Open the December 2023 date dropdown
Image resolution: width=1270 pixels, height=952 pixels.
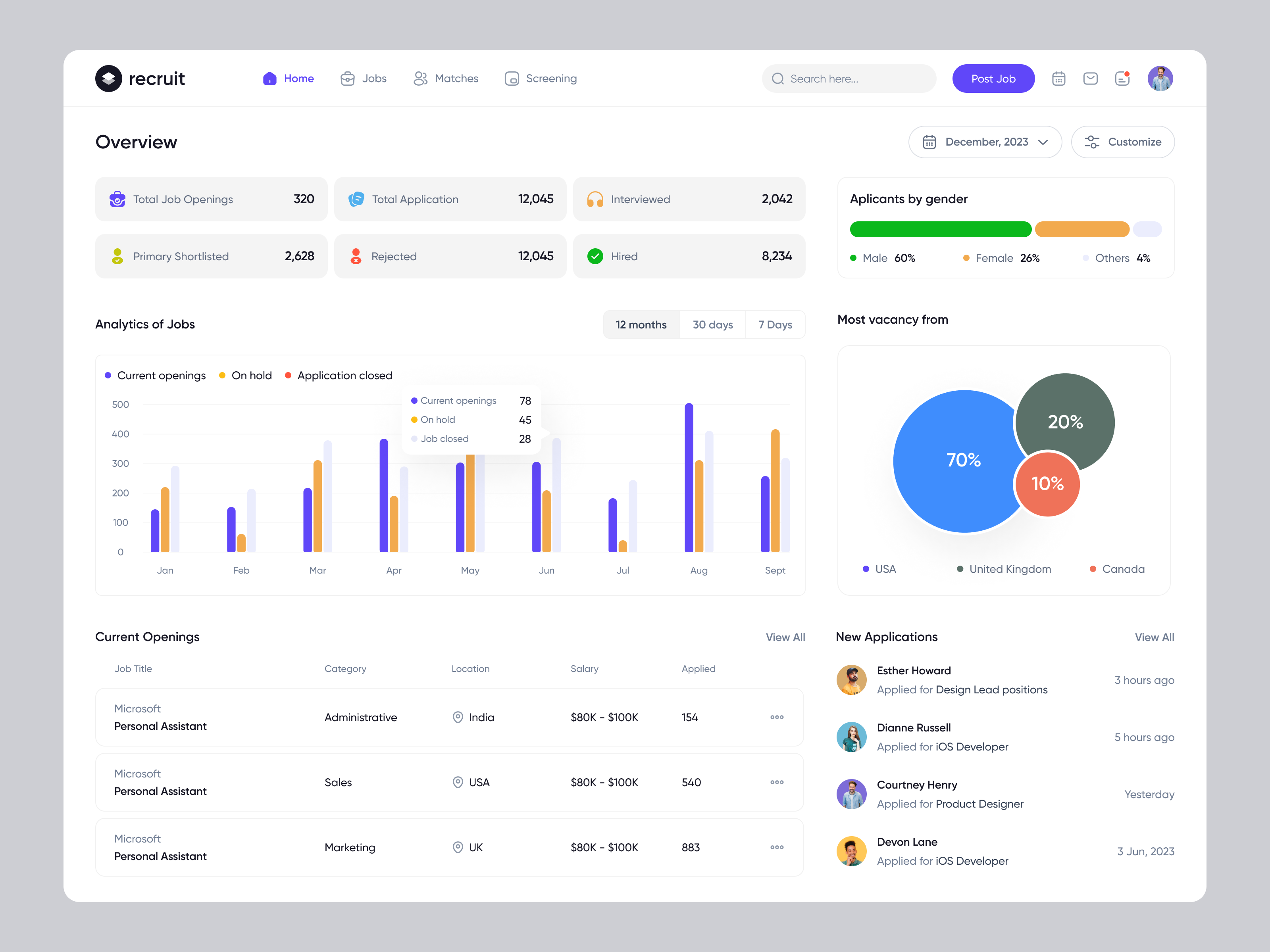pyautogui.click(x=985, y=142)
